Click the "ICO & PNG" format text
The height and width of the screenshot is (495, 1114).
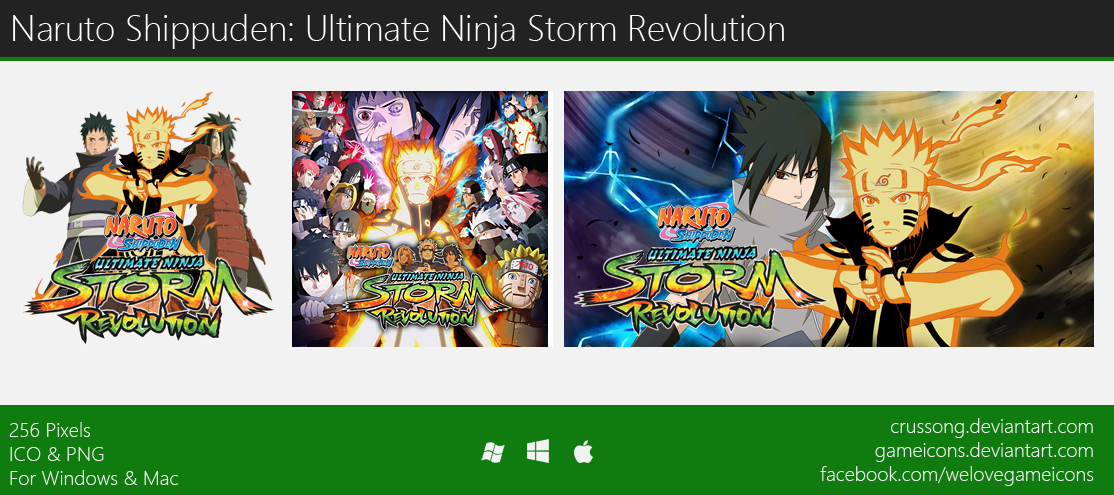tap(57, 454)
